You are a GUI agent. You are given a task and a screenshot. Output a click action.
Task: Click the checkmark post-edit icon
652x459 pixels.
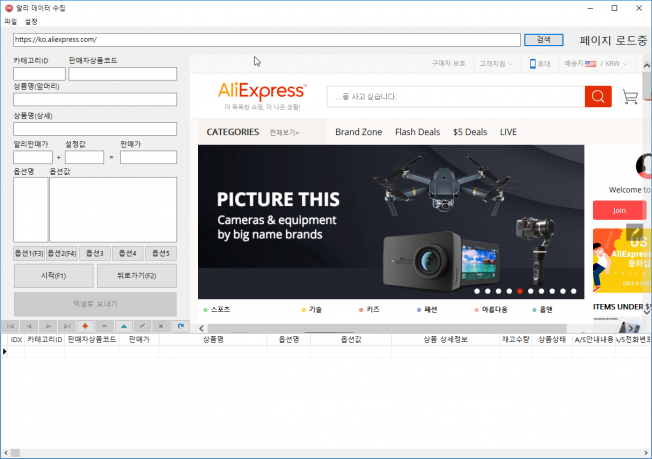pyautogui.click(x=142, y=326)
